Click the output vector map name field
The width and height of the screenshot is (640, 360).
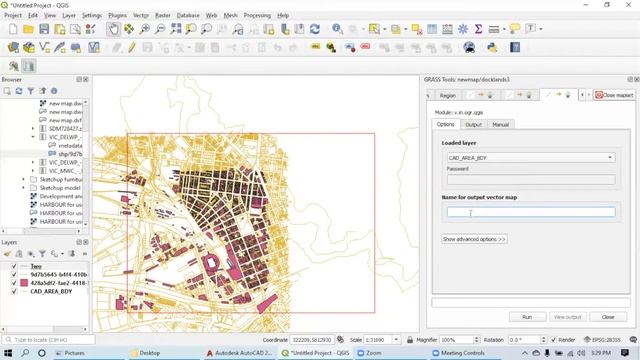click(x=531, y=212)
